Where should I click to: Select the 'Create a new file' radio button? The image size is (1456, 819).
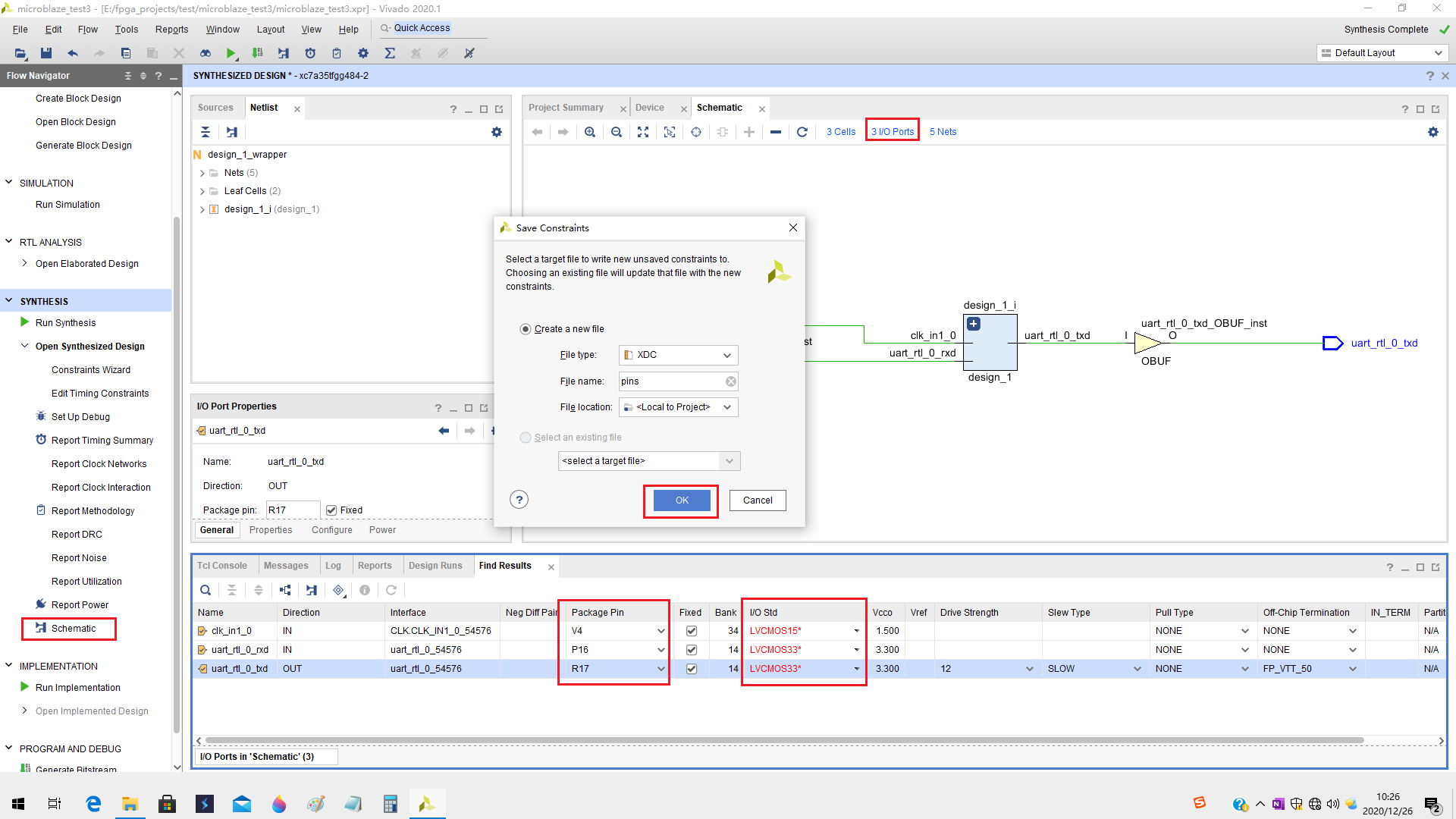click(526, 329)
